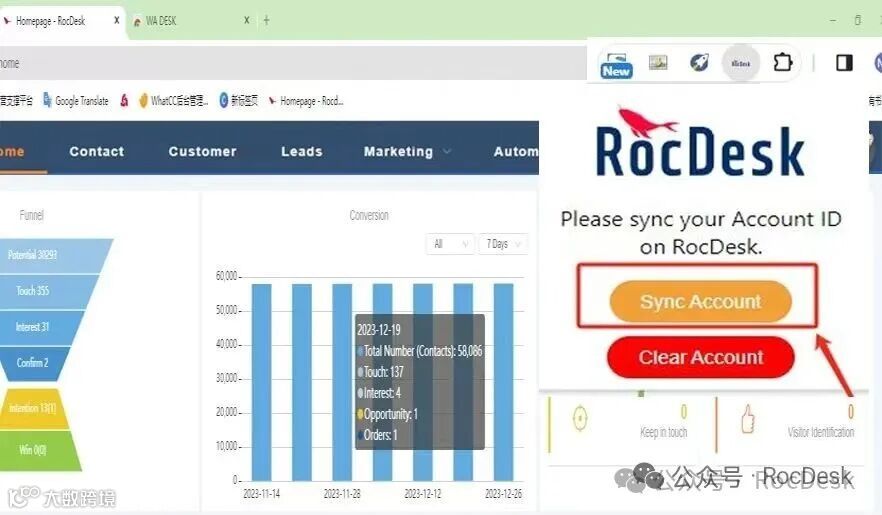Open the Leads menu
The image size is (882, 515).
pos(302,151)
